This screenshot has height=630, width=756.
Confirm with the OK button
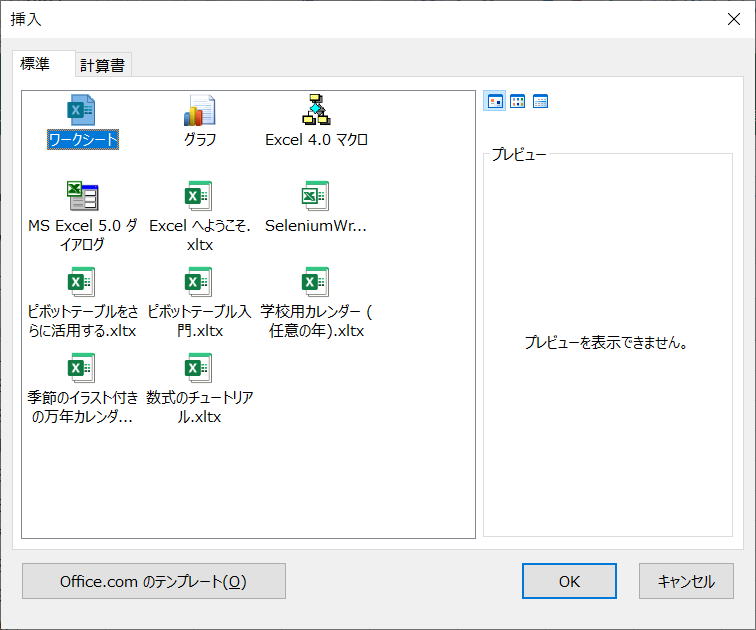tap(569, 581)
